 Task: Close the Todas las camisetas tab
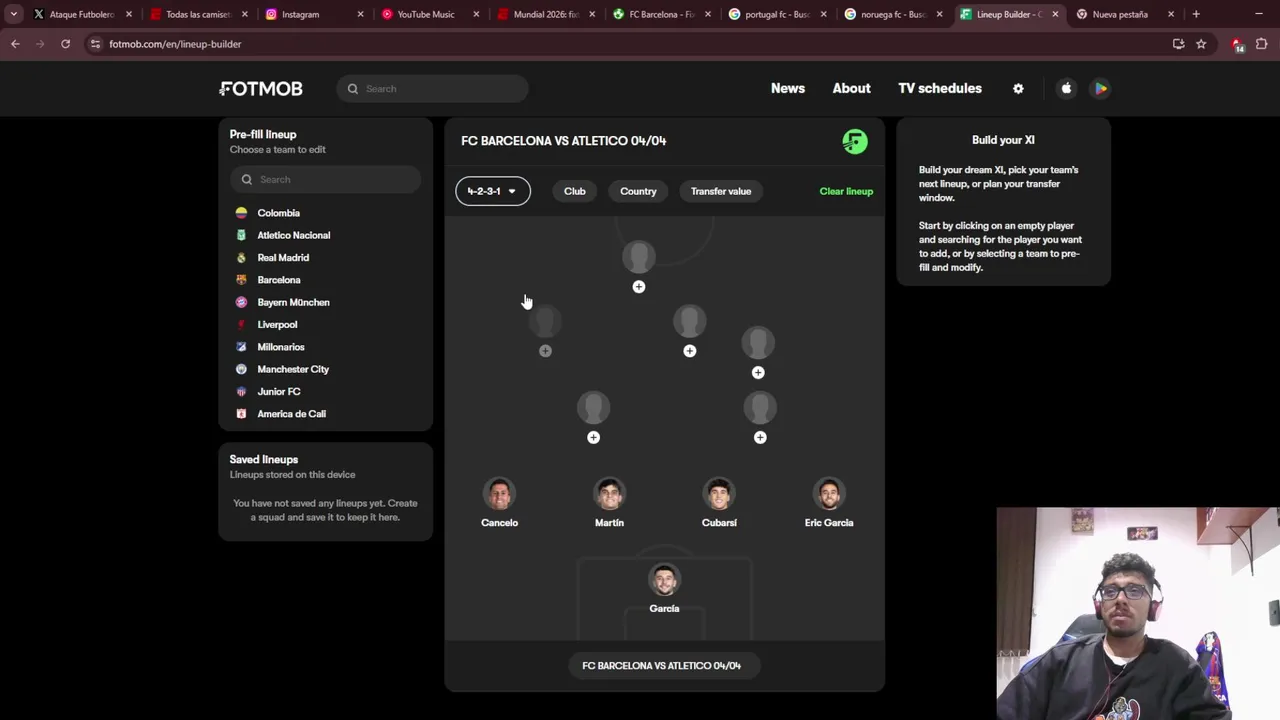click(244, 14)
